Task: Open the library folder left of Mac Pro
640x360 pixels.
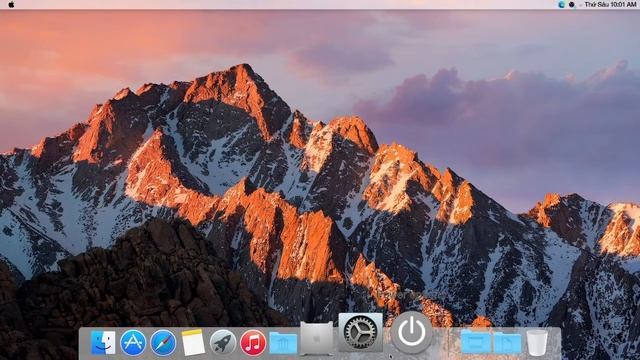Action: pyautogui.click(x=283, y=342)
